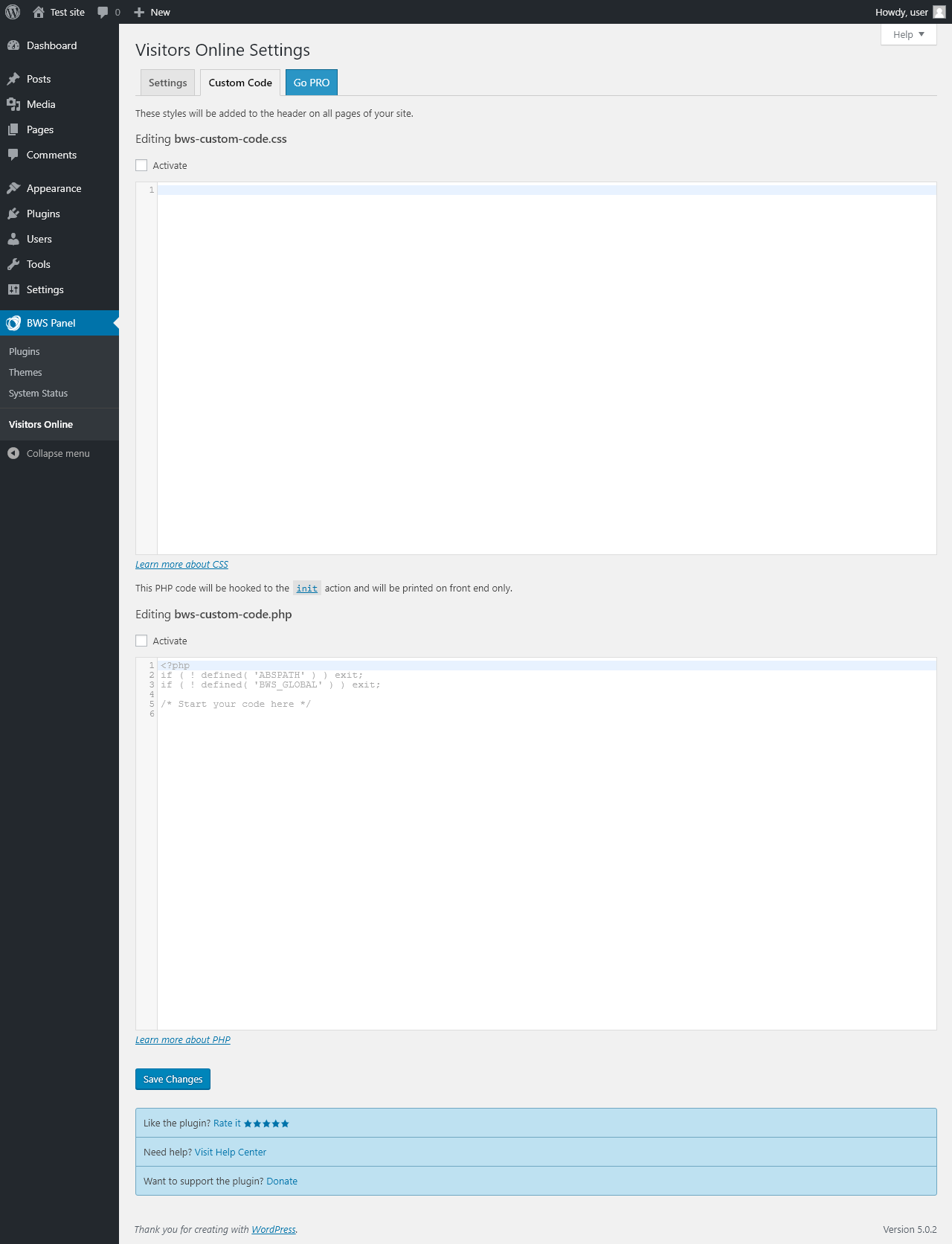Click the home icon beside Test site

pyautogui.click(x=39, y=12)
